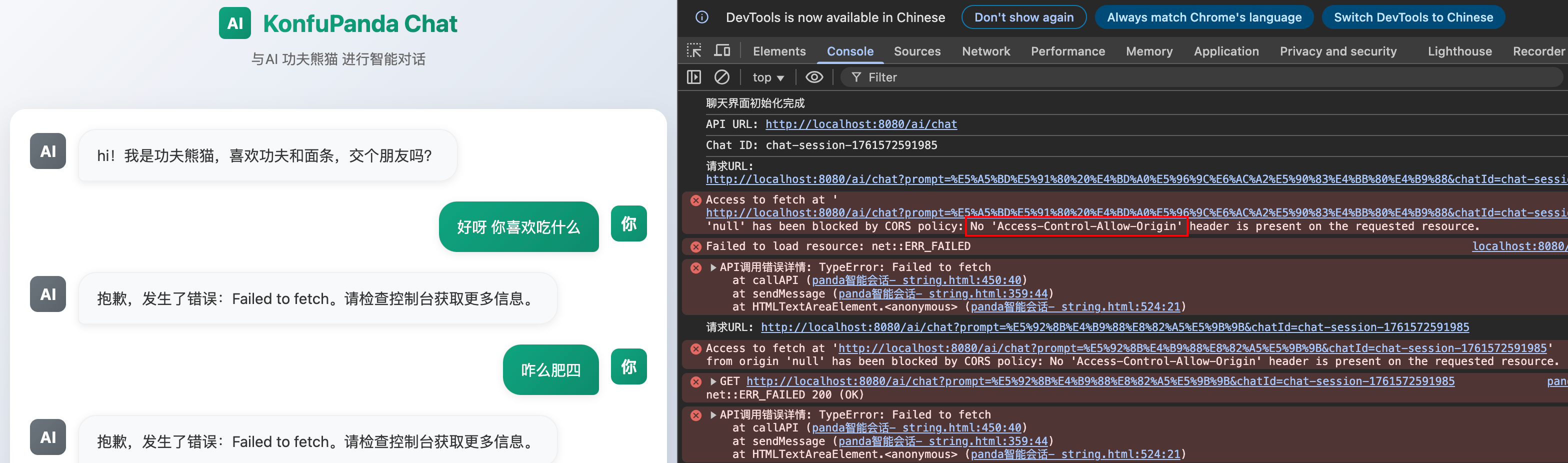Open first callAPI string.html:450:40 link
Image resolution: width=1568 pixels, height=463 pixels.
pos(916,280)
